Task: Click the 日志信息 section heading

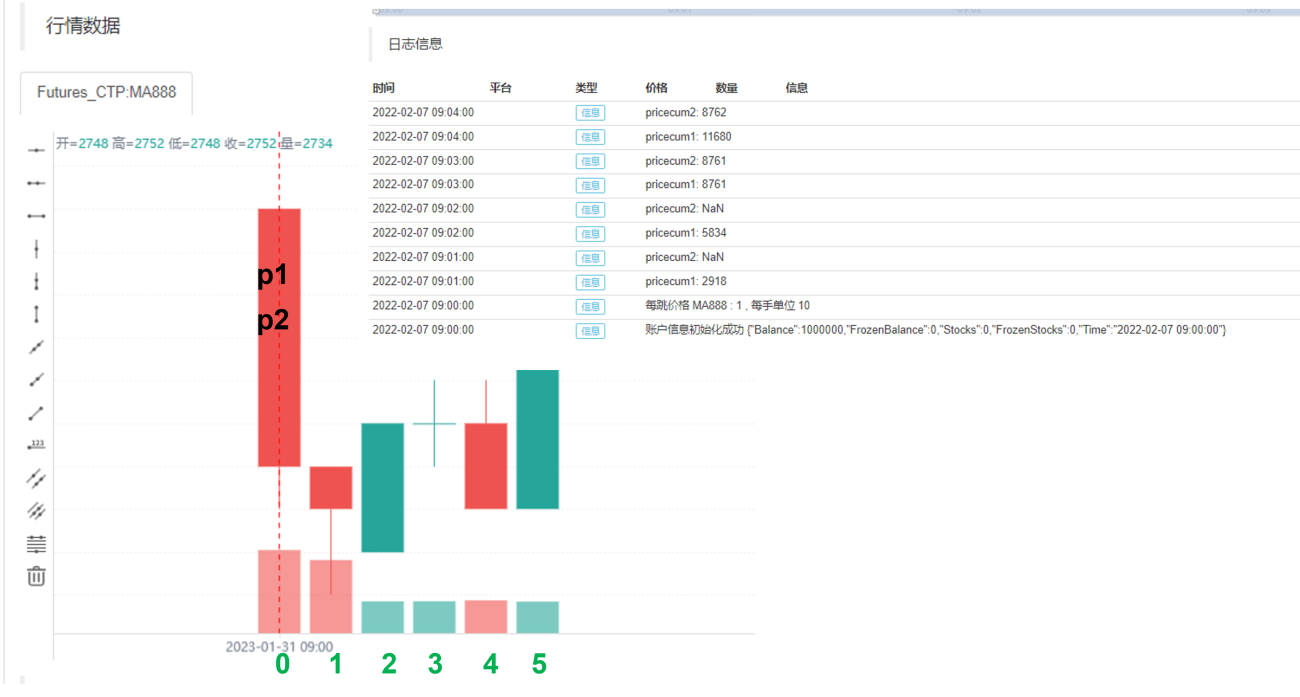Action: [x=415, y=44]
